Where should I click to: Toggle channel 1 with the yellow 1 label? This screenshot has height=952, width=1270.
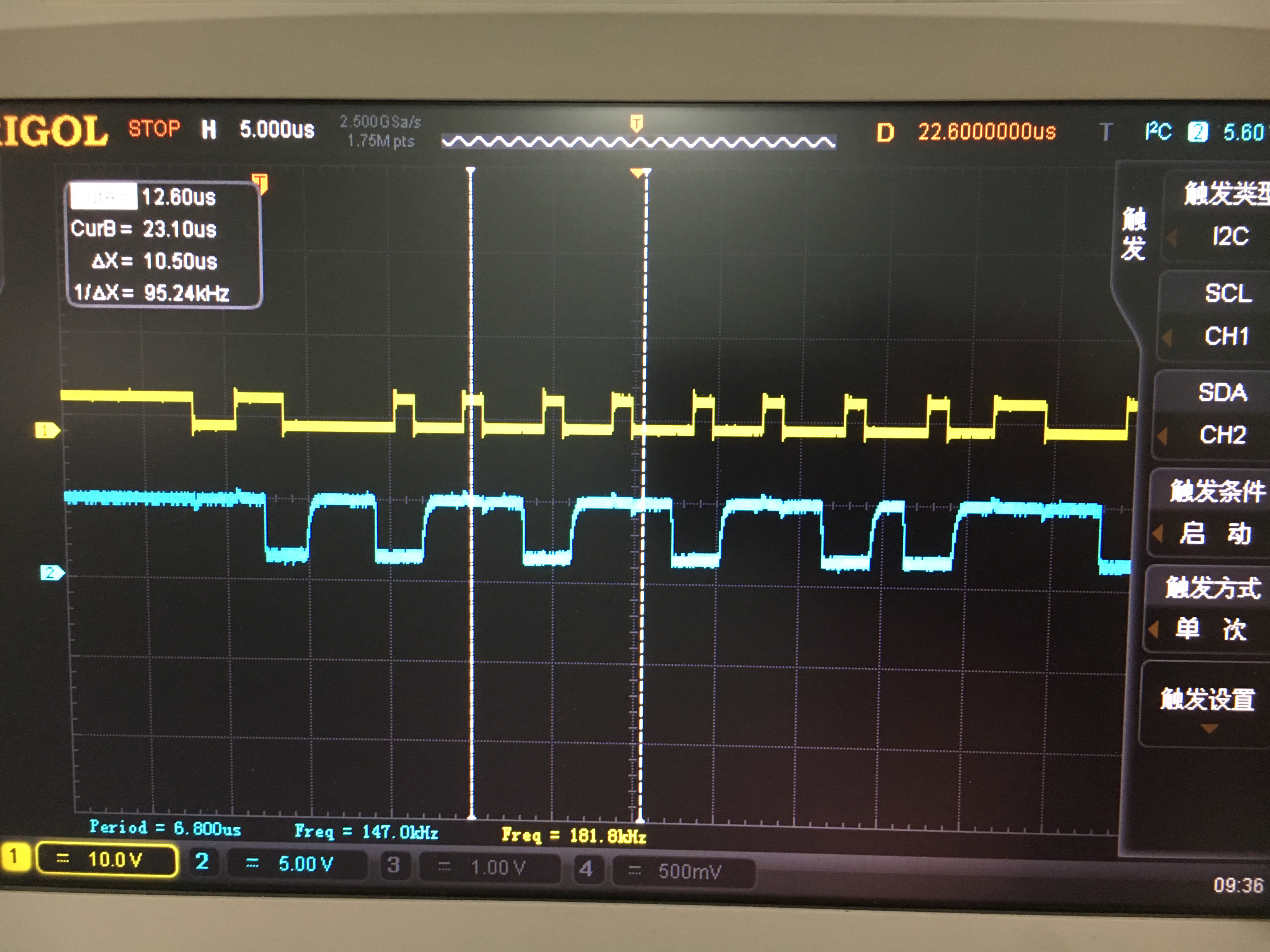14,858
